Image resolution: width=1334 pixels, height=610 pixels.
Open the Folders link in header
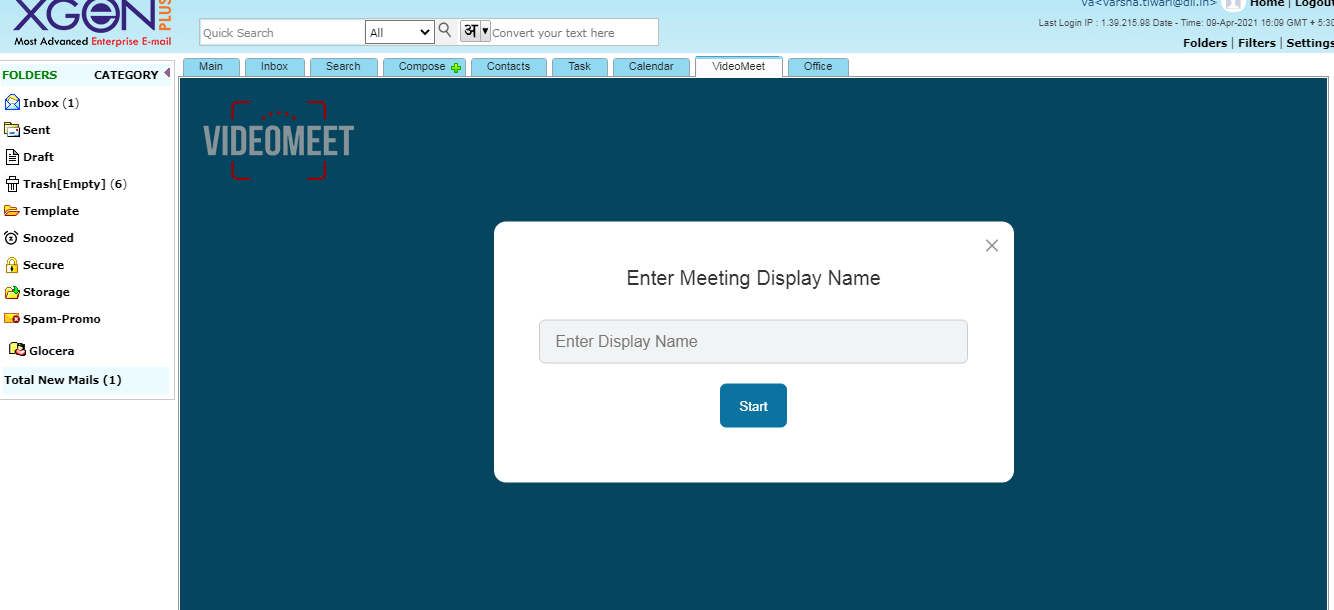click(x=1205, y=43)
